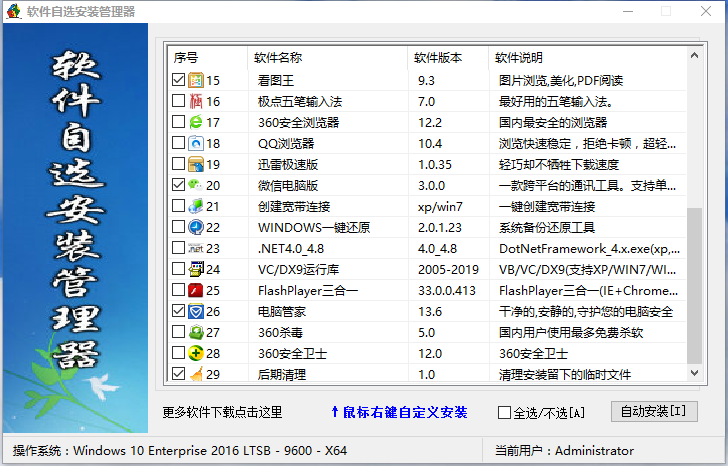Click the FlashPlayer icon in row 25
This screenshot has width=728, height=466.
click(x=196, y=290)
